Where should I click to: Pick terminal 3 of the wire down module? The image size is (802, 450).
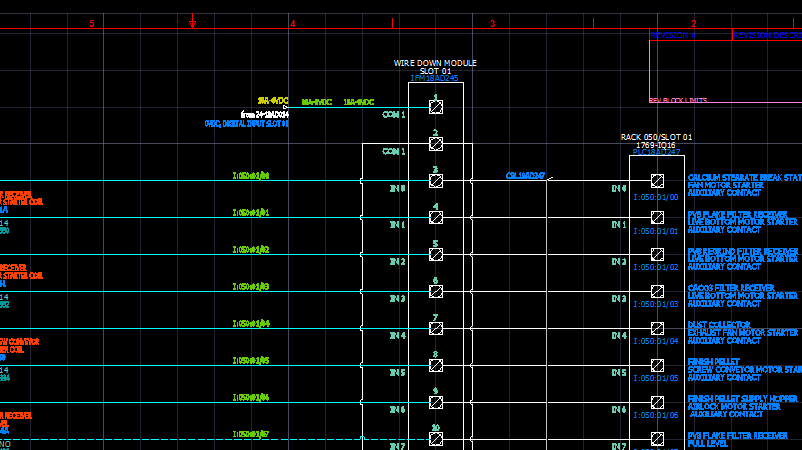(x=436, y=181)
